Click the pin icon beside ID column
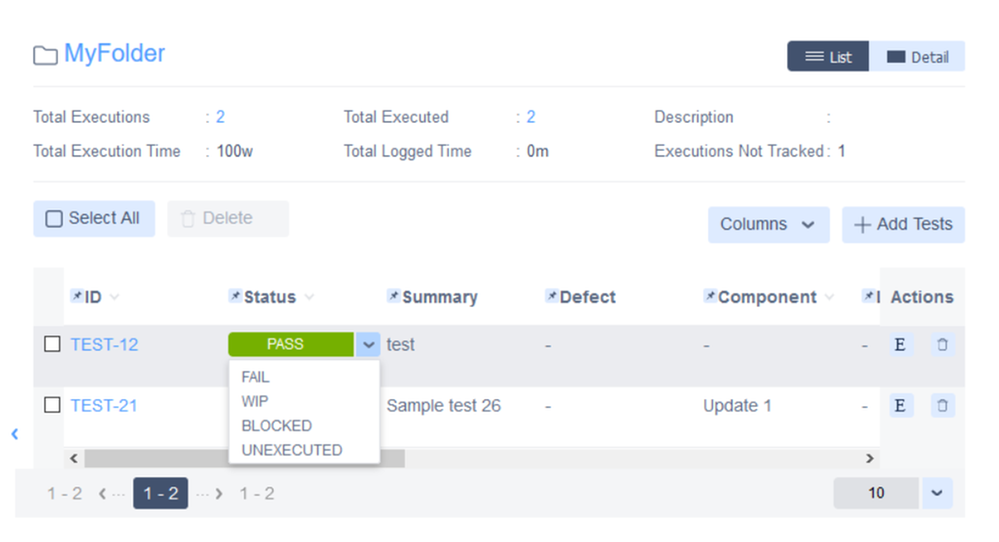Screen dimensions: 999x542 tap(76, 296)
